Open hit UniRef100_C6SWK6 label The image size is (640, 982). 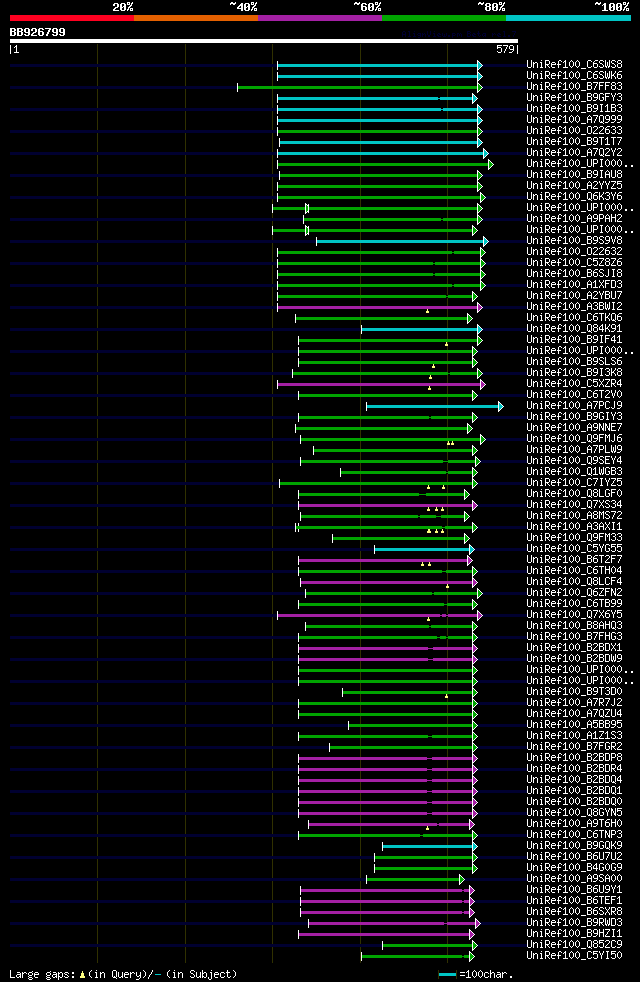(574, 76)
